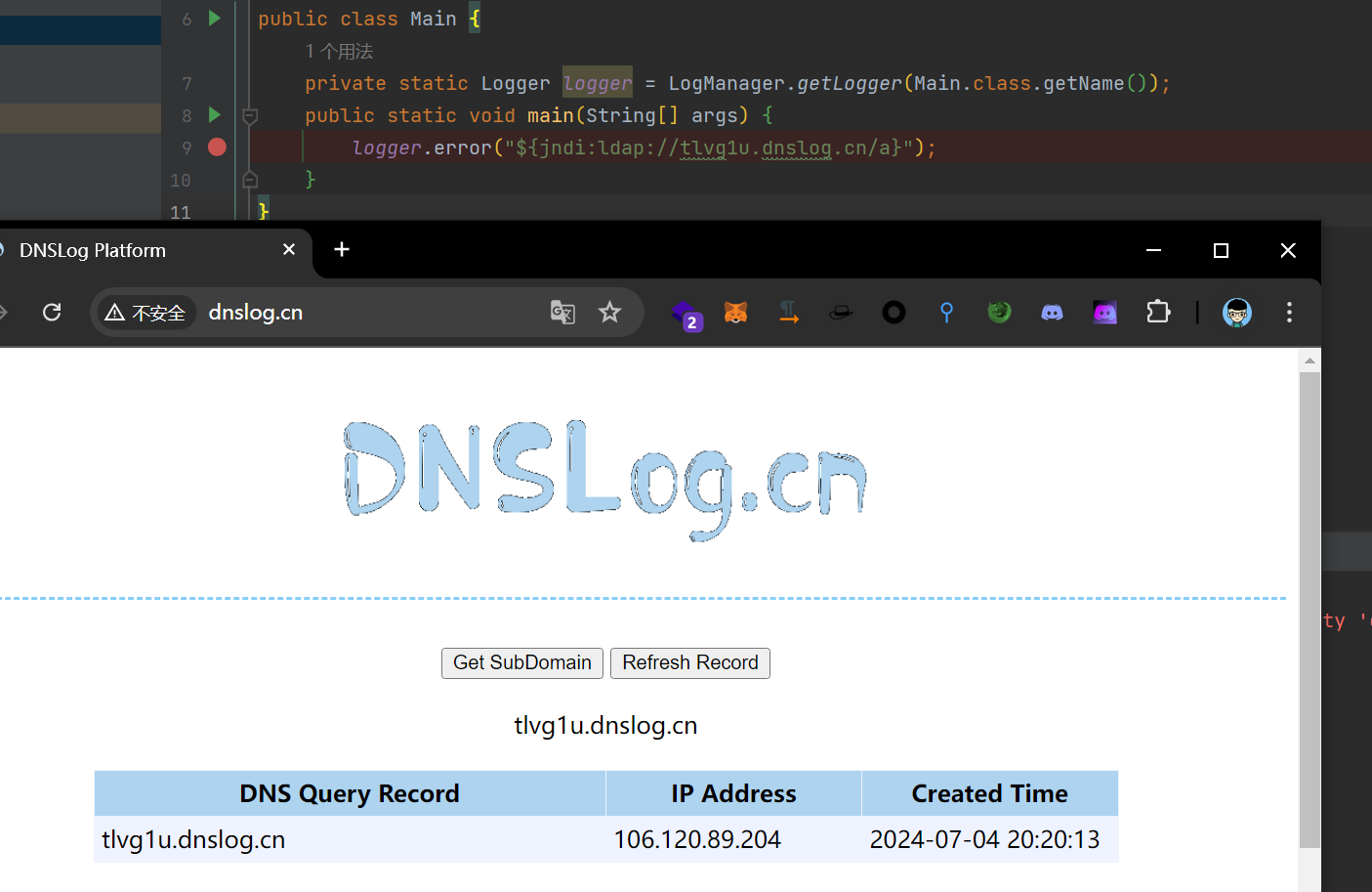Click the logger variable on line 7
The image size is (1372, 892).
click(598, 83)
